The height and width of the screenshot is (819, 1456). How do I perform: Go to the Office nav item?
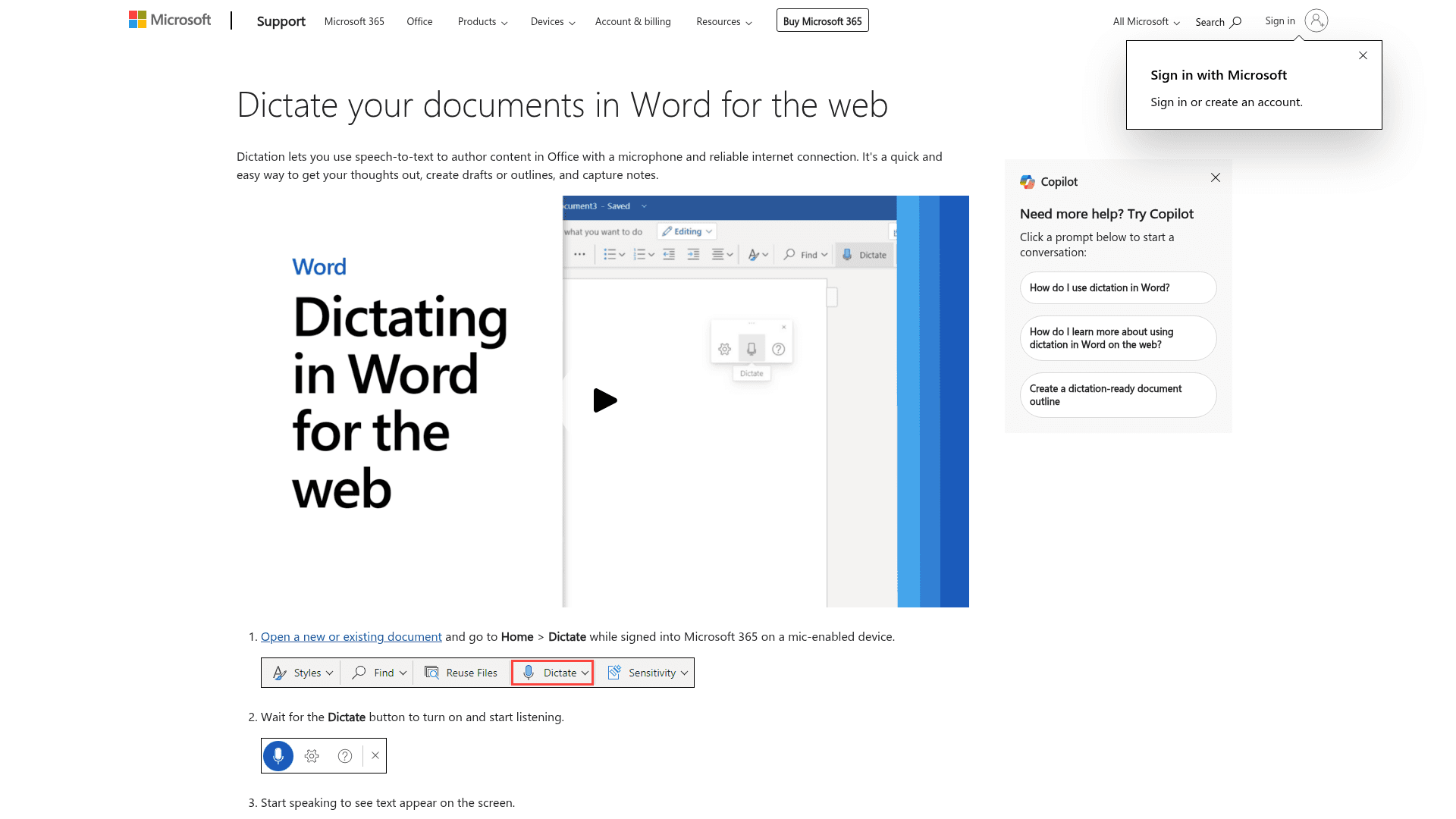pyautogui.click(x=419, y=21)
